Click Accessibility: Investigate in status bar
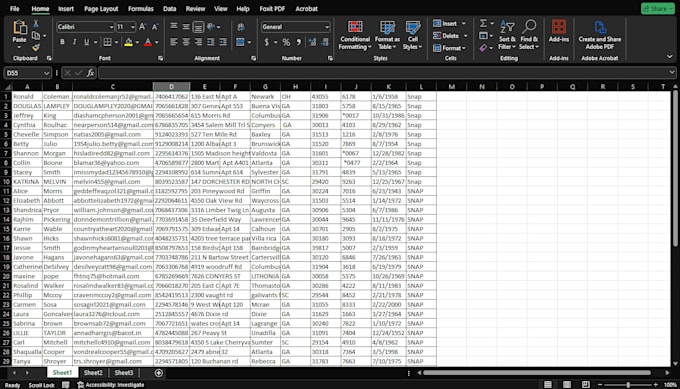The width and height of the screenshot is (680, 389). coord(111,385)
